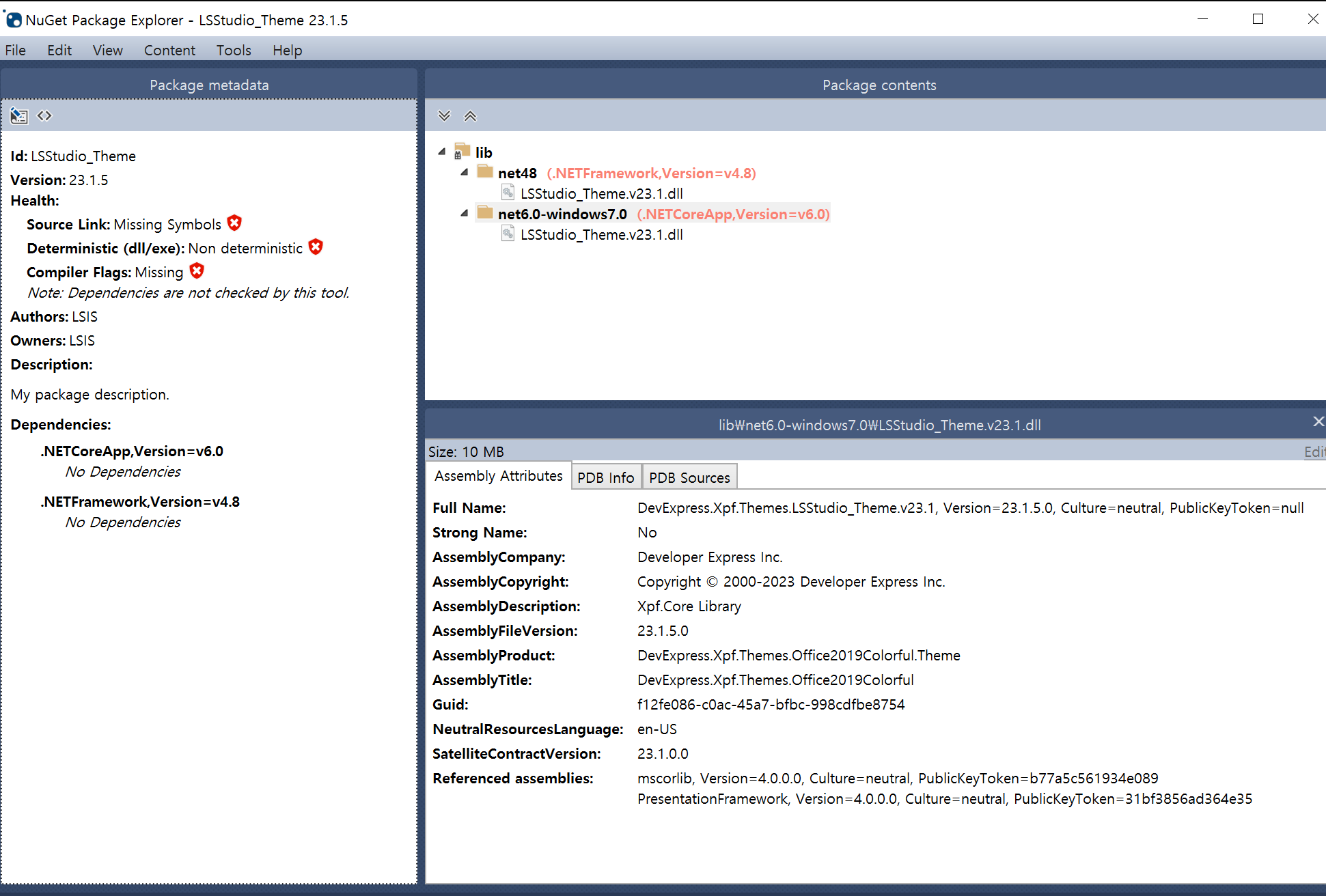Select LSStudio_Theme.v23.1.dll under net48

[601, 194]
